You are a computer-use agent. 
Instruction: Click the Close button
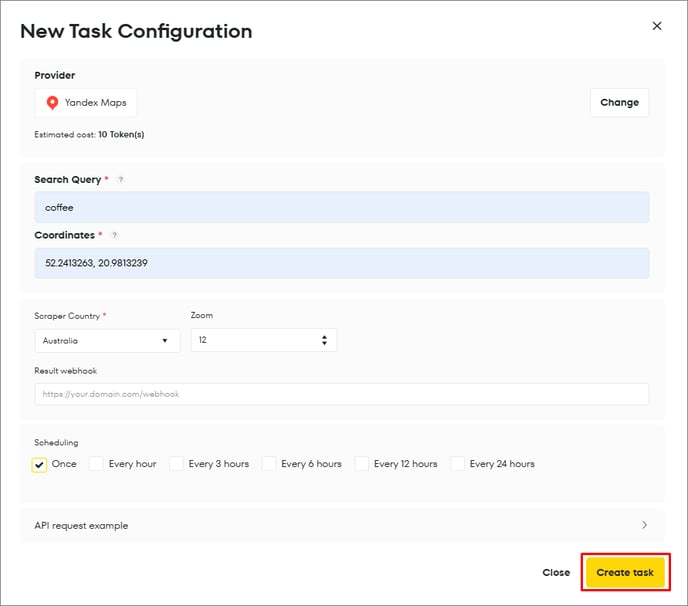(556, 572)
